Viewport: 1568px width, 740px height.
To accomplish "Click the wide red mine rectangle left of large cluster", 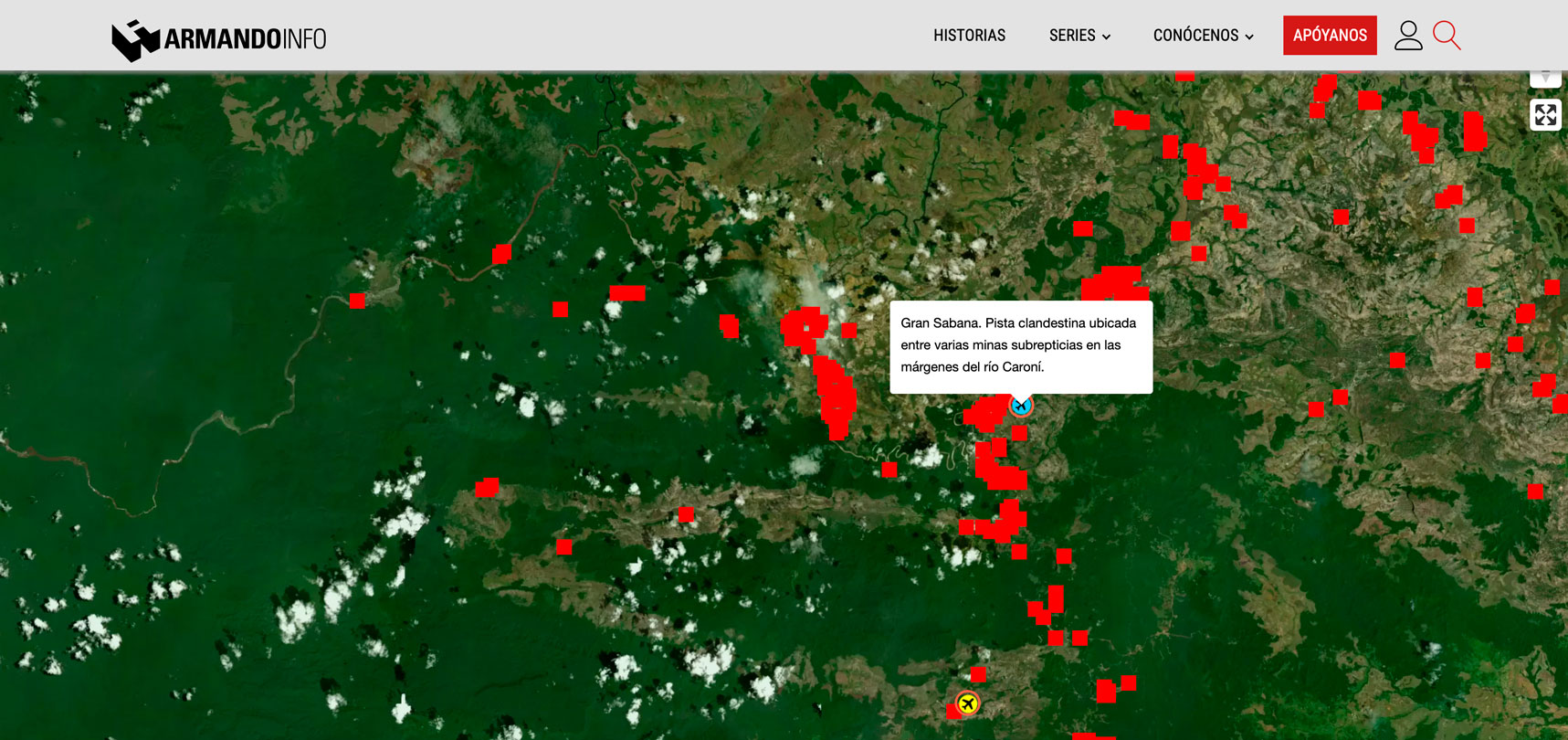I will (x=627, y=293).
